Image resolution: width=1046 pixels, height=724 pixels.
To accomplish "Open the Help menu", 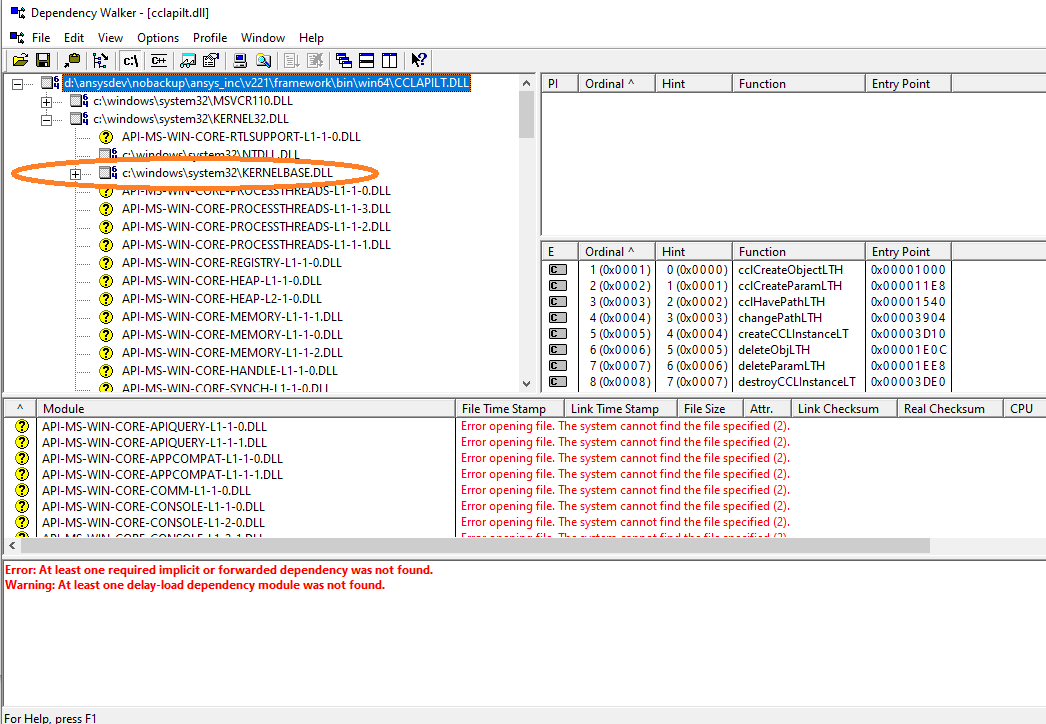I will pyautogui.click(x=311, y=38).
